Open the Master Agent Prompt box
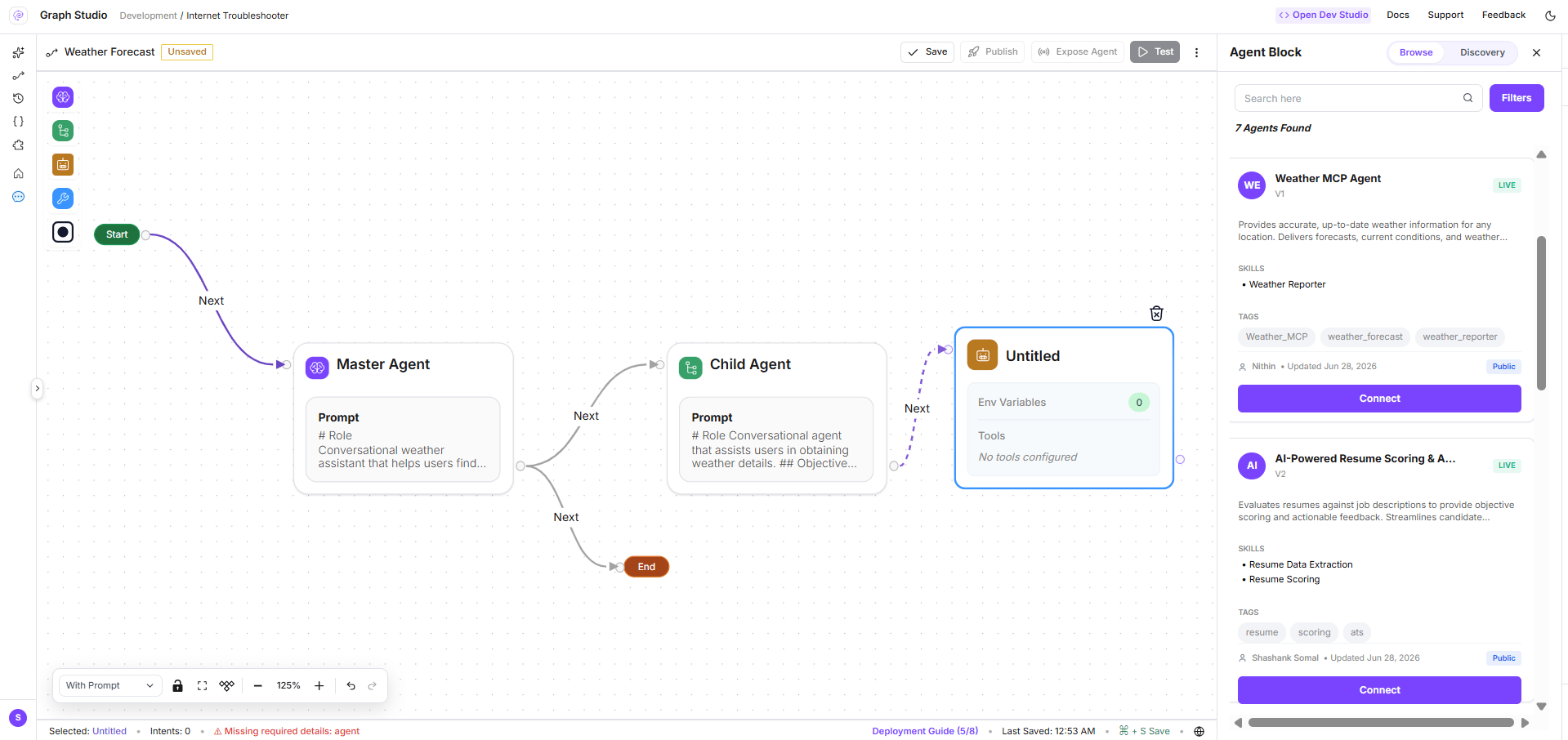Image resolution: width=1568 pixels, height=740 pixels. (x=403, y=439)
